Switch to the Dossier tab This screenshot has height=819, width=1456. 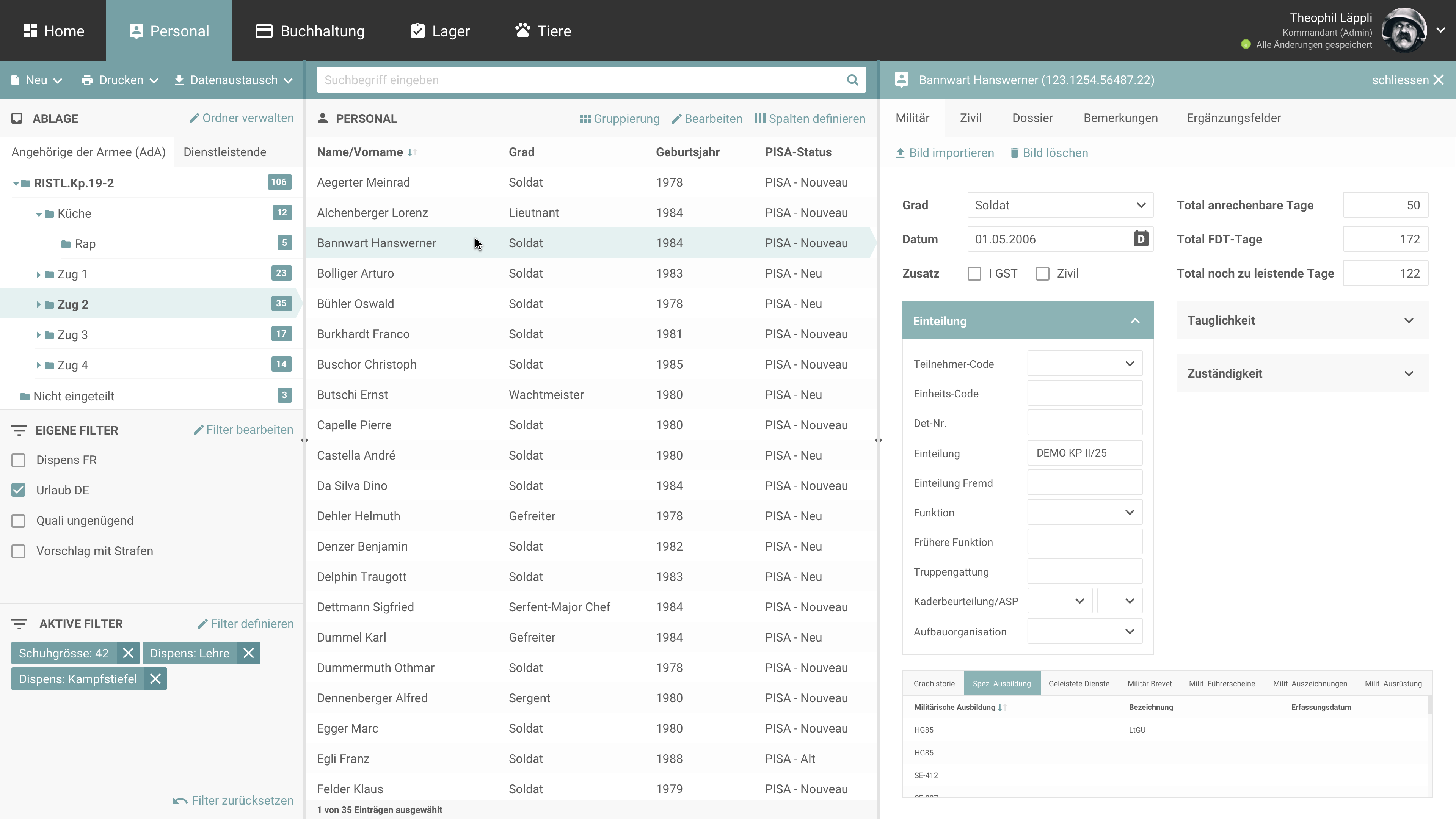[x=1032, y=118]
